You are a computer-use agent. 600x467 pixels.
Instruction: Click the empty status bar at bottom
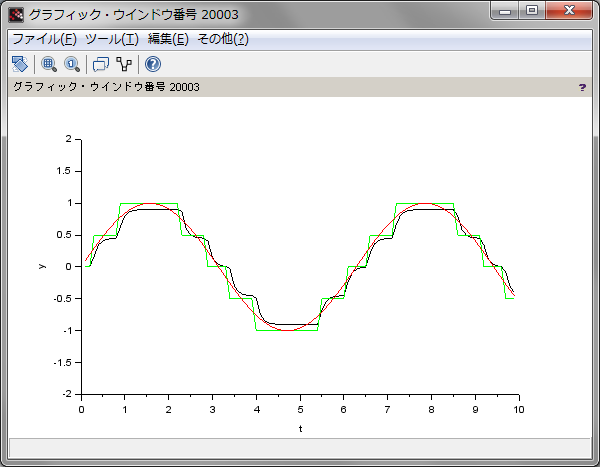pos(300,447)
